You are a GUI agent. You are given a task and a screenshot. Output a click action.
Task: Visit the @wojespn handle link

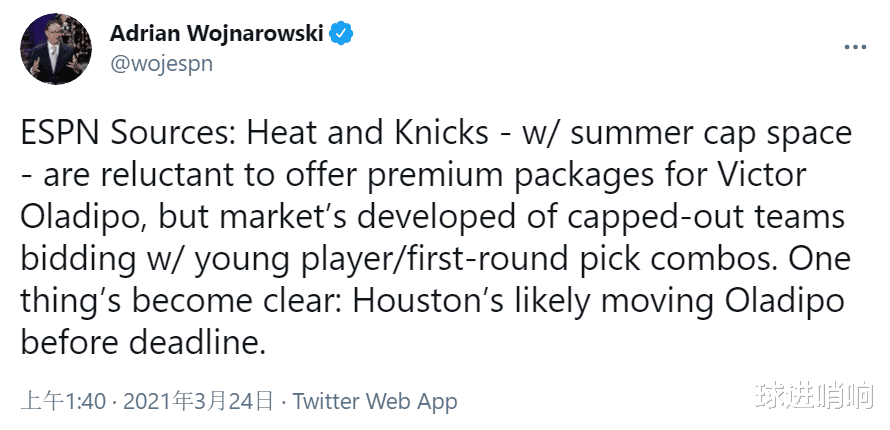[161, 64]
